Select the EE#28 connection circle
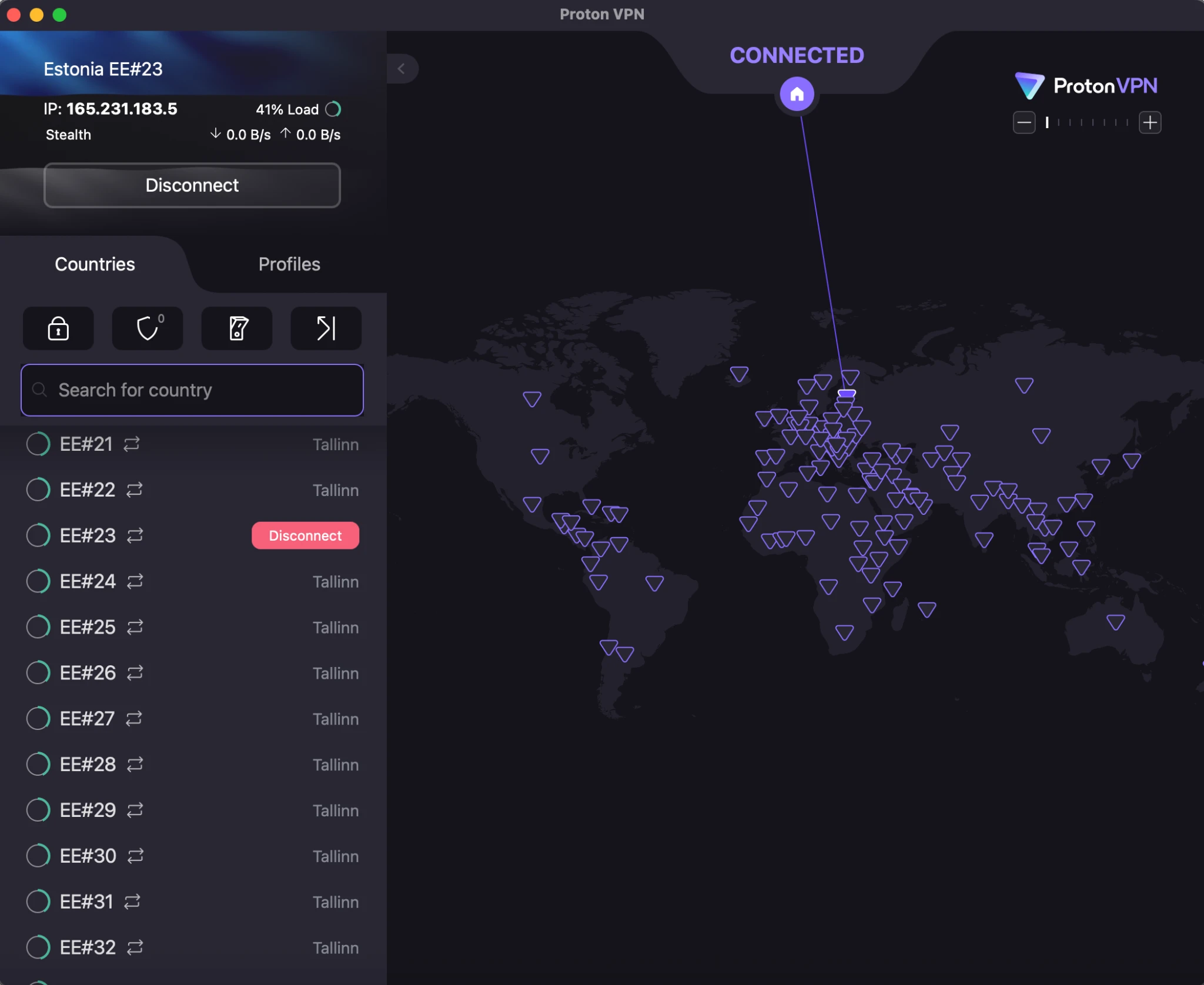 pos(38,764)
